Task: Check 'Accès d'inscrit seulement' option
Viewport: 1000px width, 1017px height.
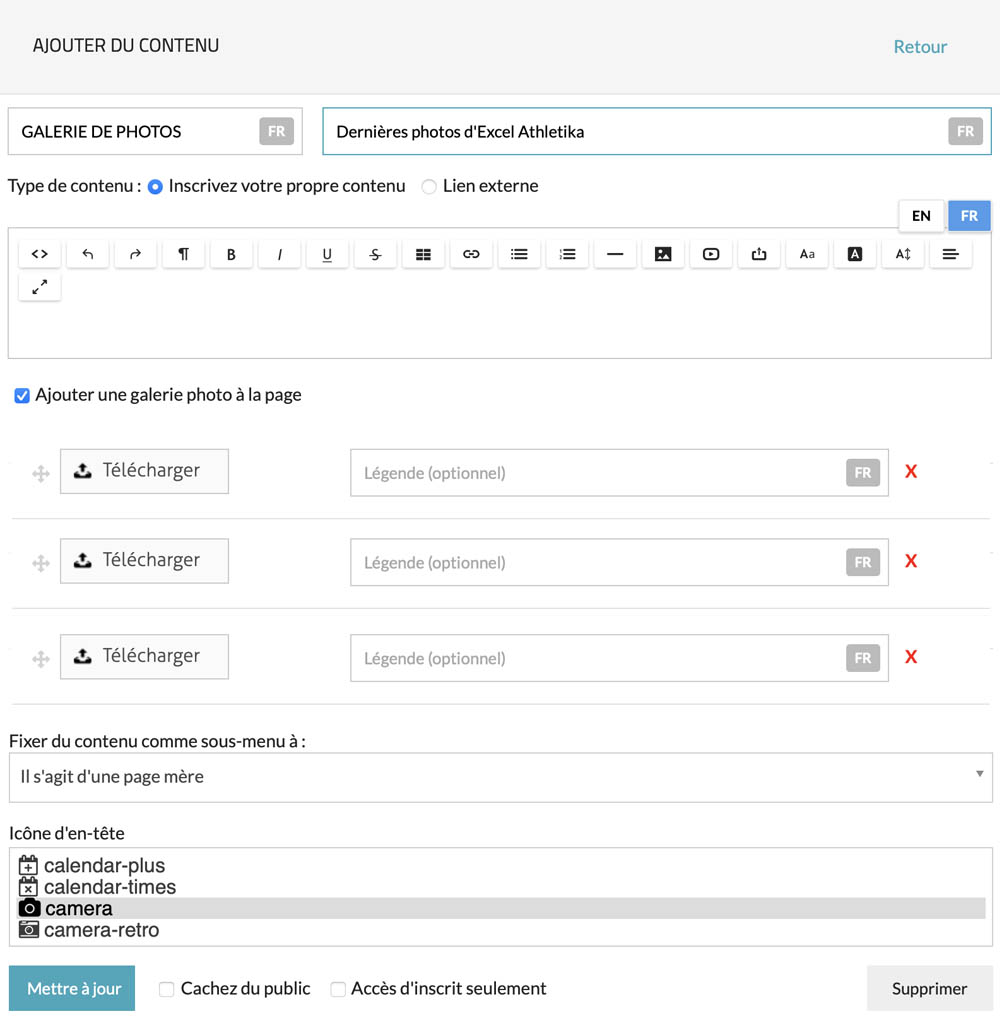Action: 338,989
